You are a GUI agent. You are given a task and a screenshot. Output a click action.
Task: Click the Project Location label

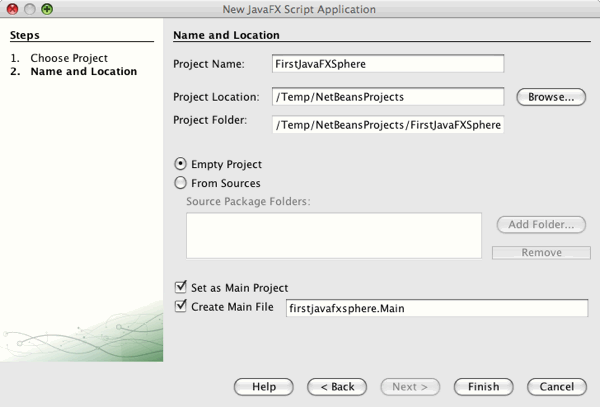216,97
